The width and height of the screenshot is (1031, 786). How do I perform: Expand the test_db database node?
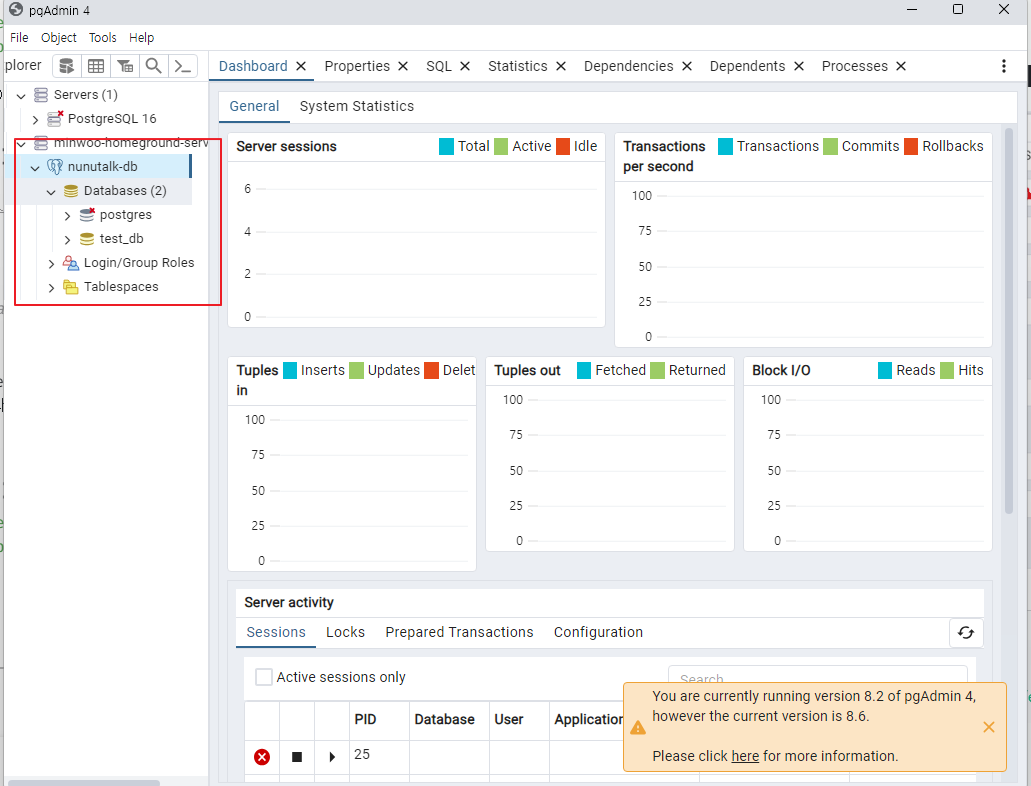67,240
